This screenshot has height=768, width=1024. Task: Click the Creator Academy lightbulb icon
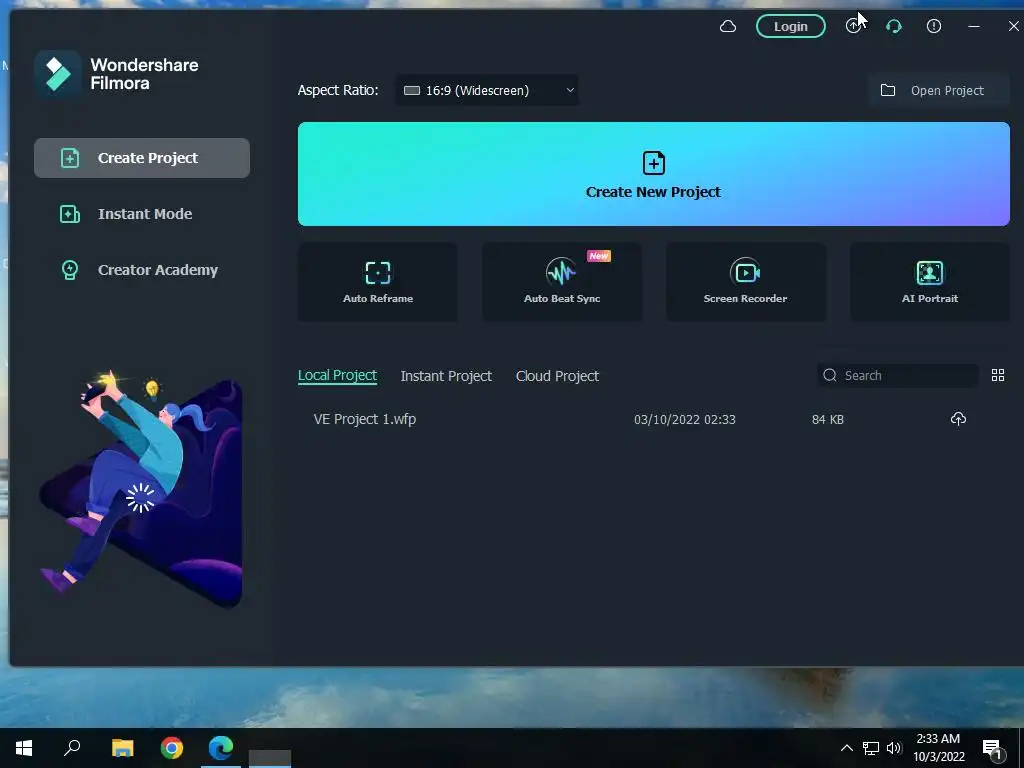tap(70, 270)
